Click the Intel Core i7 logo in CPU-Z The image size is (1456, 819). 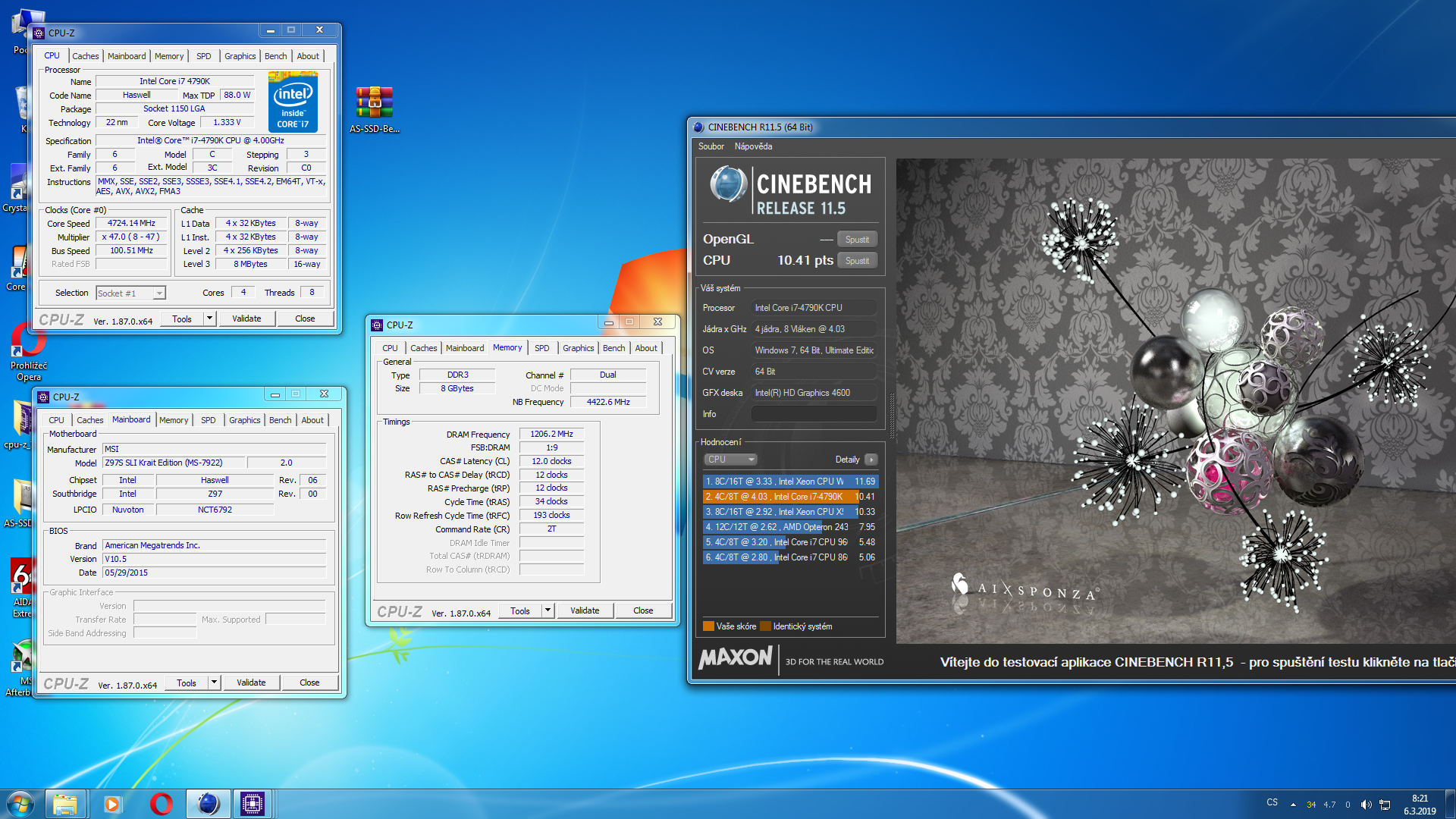pos(293,102)
